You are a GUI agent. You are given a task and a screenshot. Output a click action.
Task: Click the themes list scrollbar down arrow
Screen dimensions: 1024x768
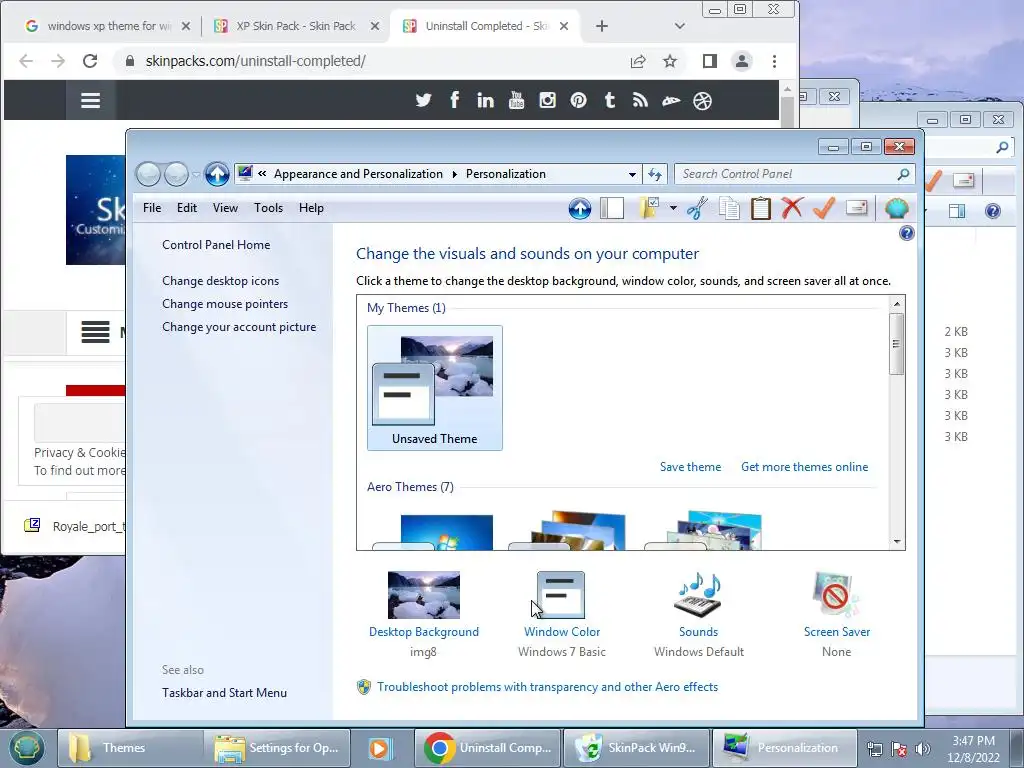[897, 541]
